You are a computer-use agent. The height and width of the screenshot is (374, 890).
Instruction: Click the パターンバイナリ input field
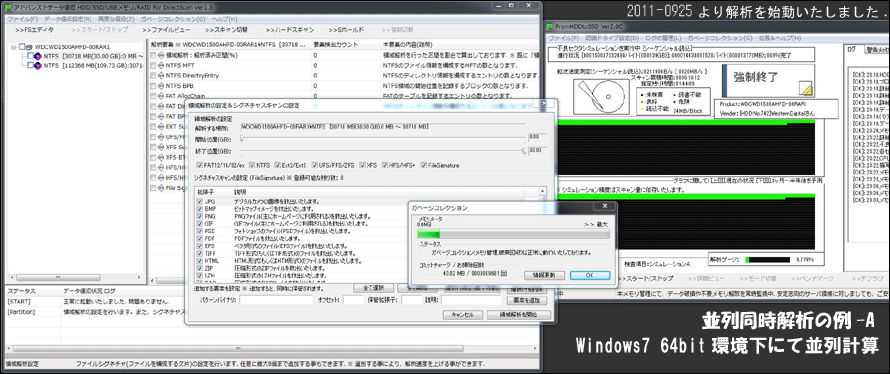point(275,300)
